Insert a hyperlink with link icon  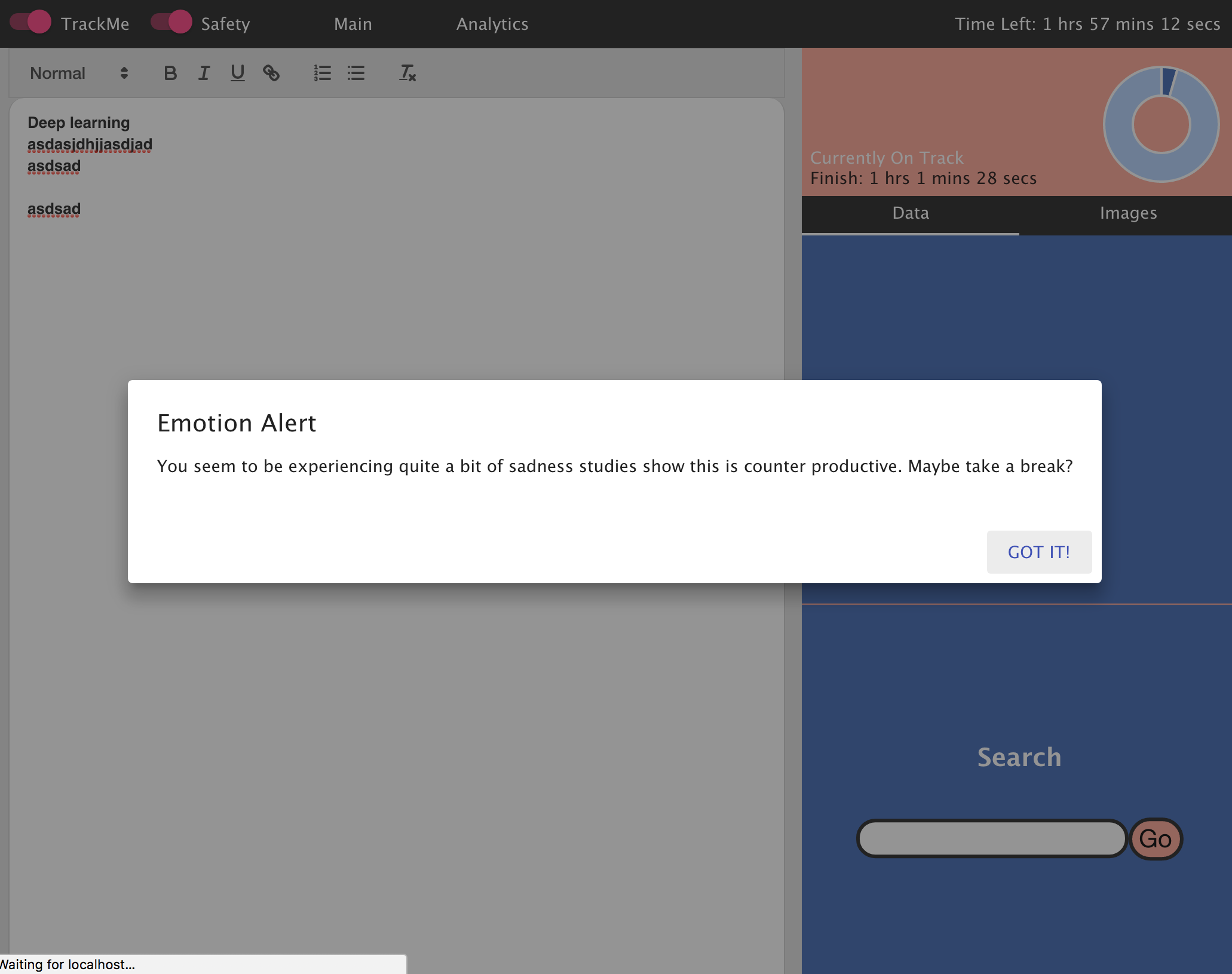(x=271, y=73)
